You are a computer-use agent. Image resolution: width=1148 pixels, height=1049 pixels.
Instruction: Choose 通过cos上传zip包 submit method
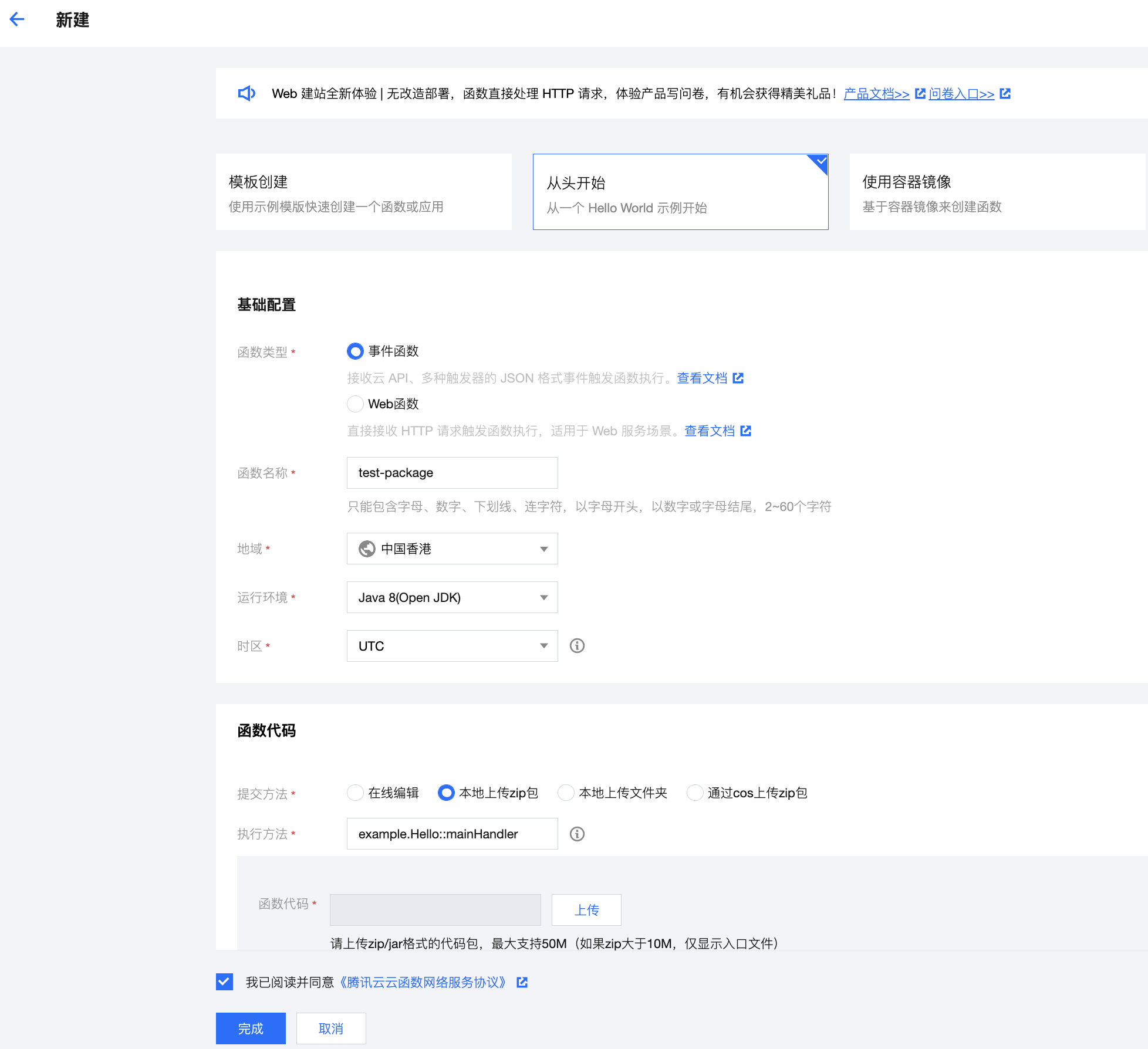[695, 793]
